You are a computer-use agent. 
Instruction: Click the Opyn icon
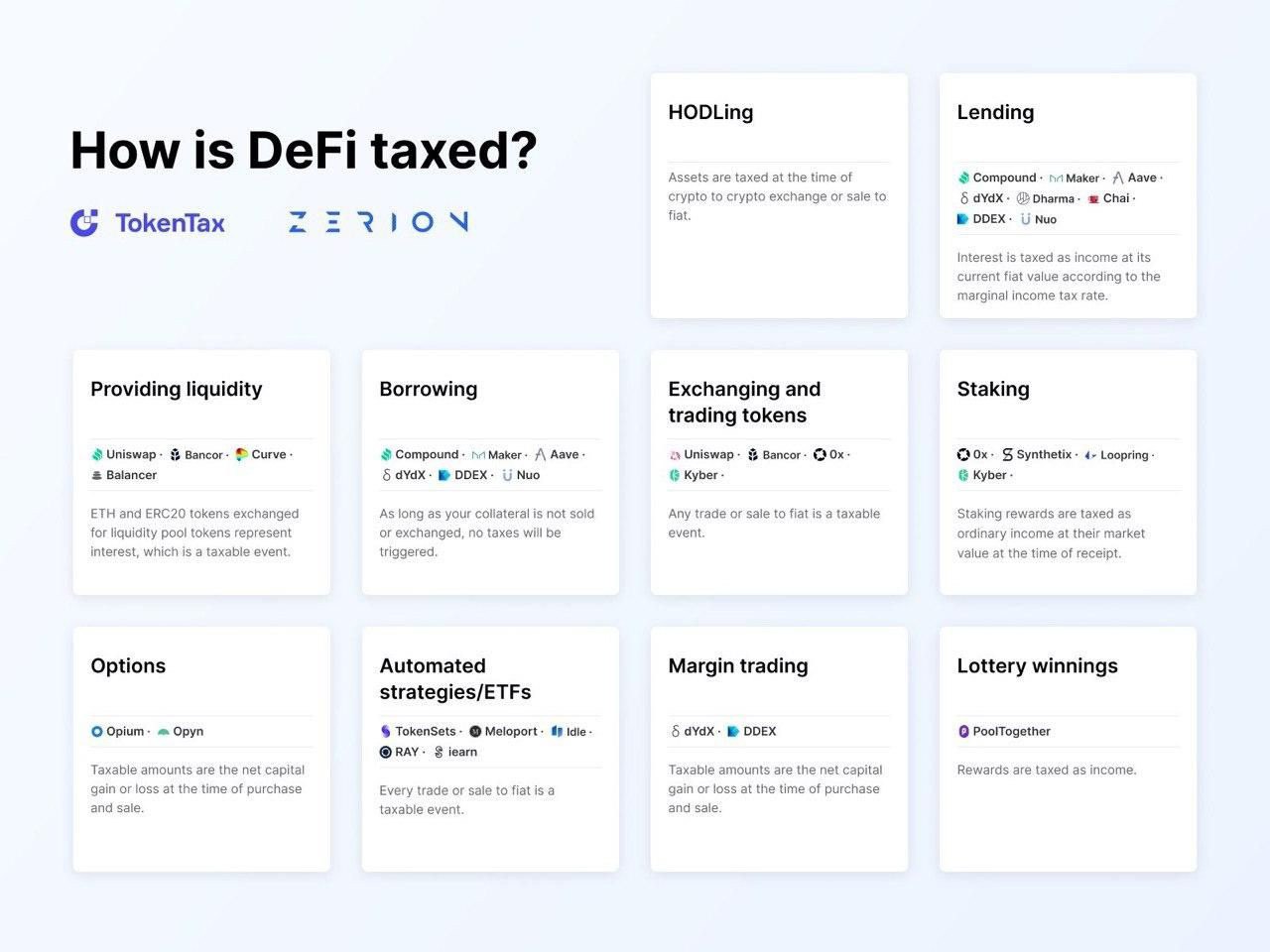[163, 731]
